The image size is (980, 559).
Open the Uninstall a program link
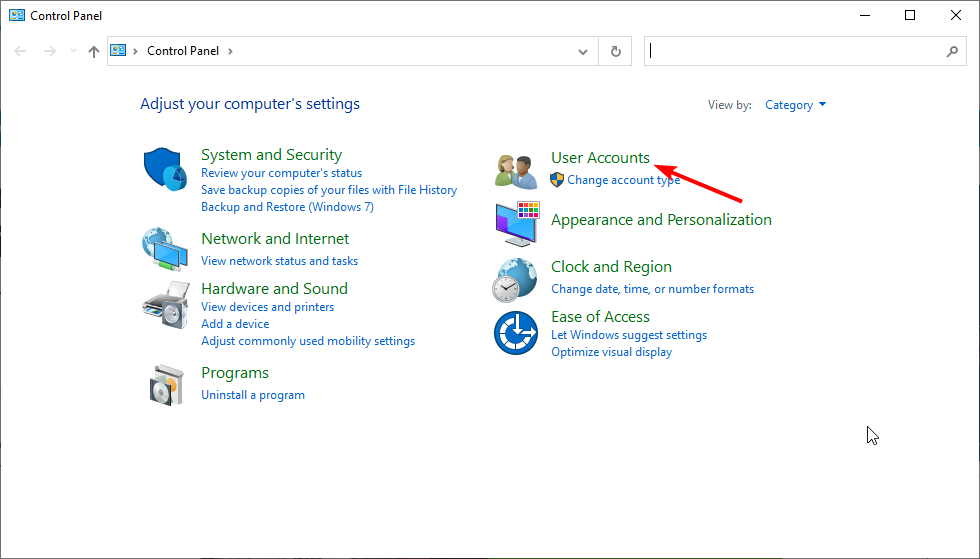click(253, 395)
